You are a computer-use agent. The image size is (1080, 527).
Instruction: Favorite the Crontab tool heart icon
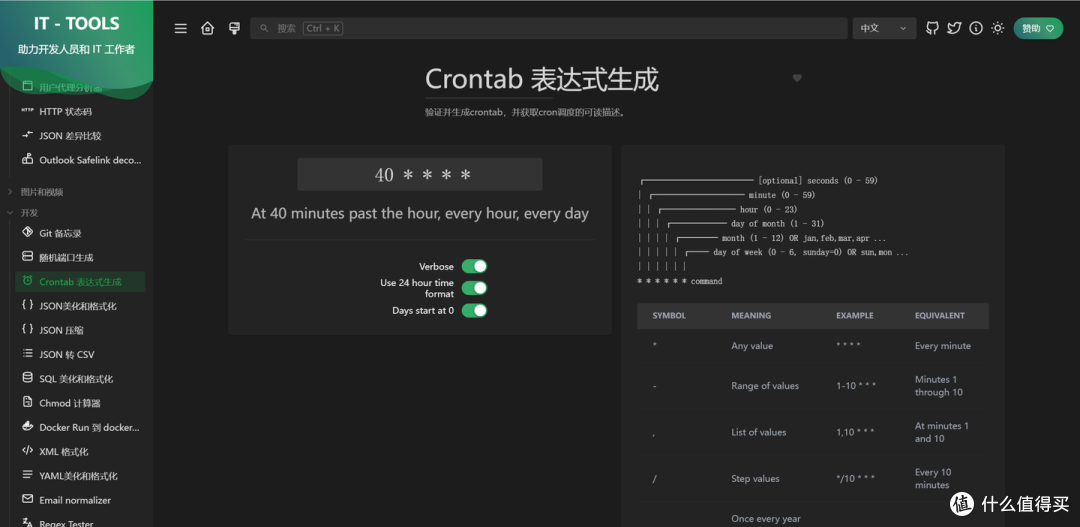pyautogui.click(x=797, y=79)
